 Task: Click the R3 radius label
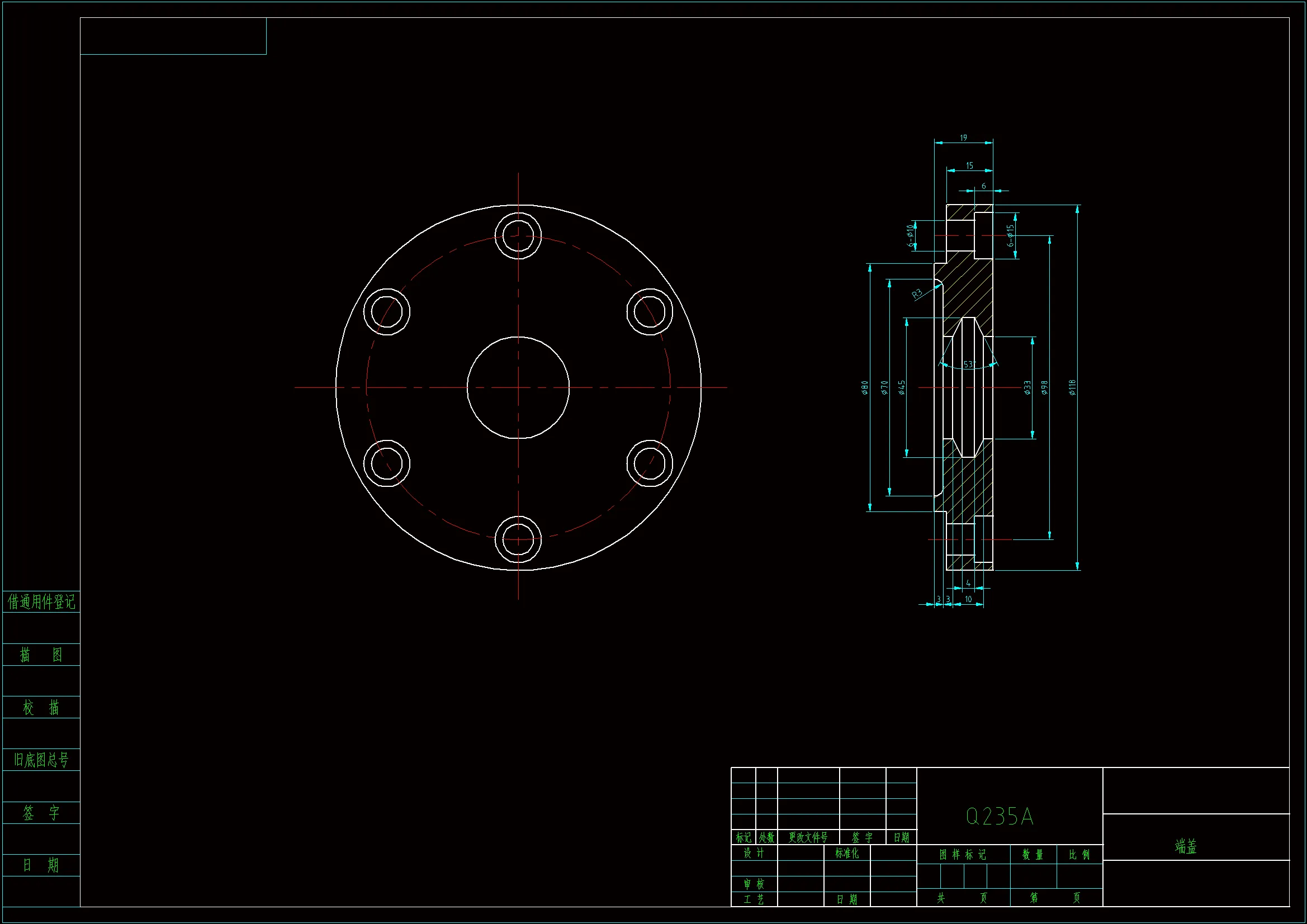click(x=917, y=294)
